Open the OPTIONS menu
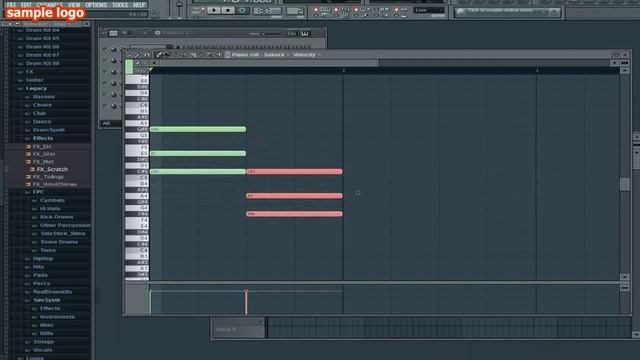Image resolution: width=640 pixels, height=360 pixels. 96,5
